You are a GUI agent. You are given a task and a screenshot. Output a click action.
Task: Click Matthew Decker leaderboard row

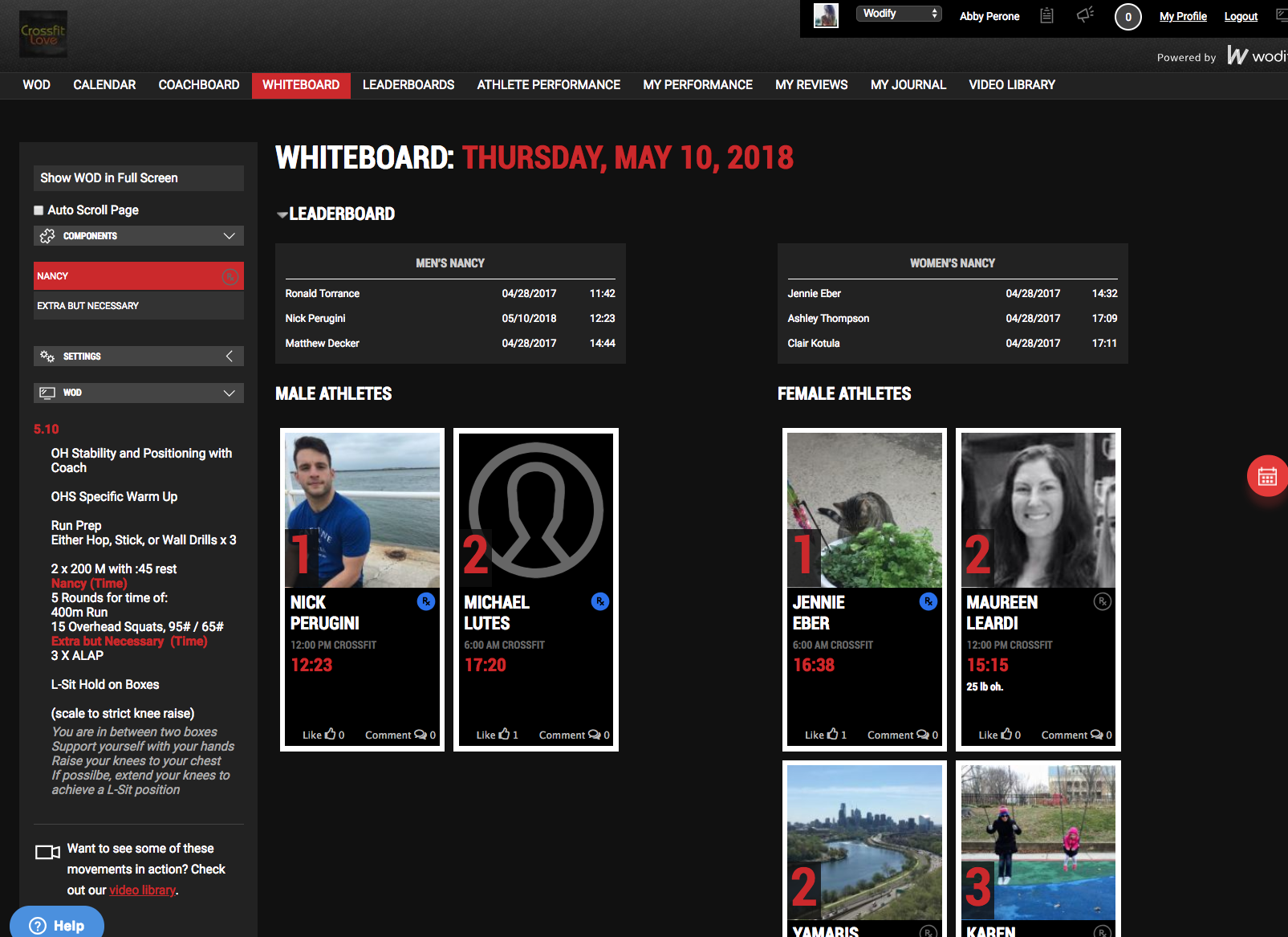point(450,344)
